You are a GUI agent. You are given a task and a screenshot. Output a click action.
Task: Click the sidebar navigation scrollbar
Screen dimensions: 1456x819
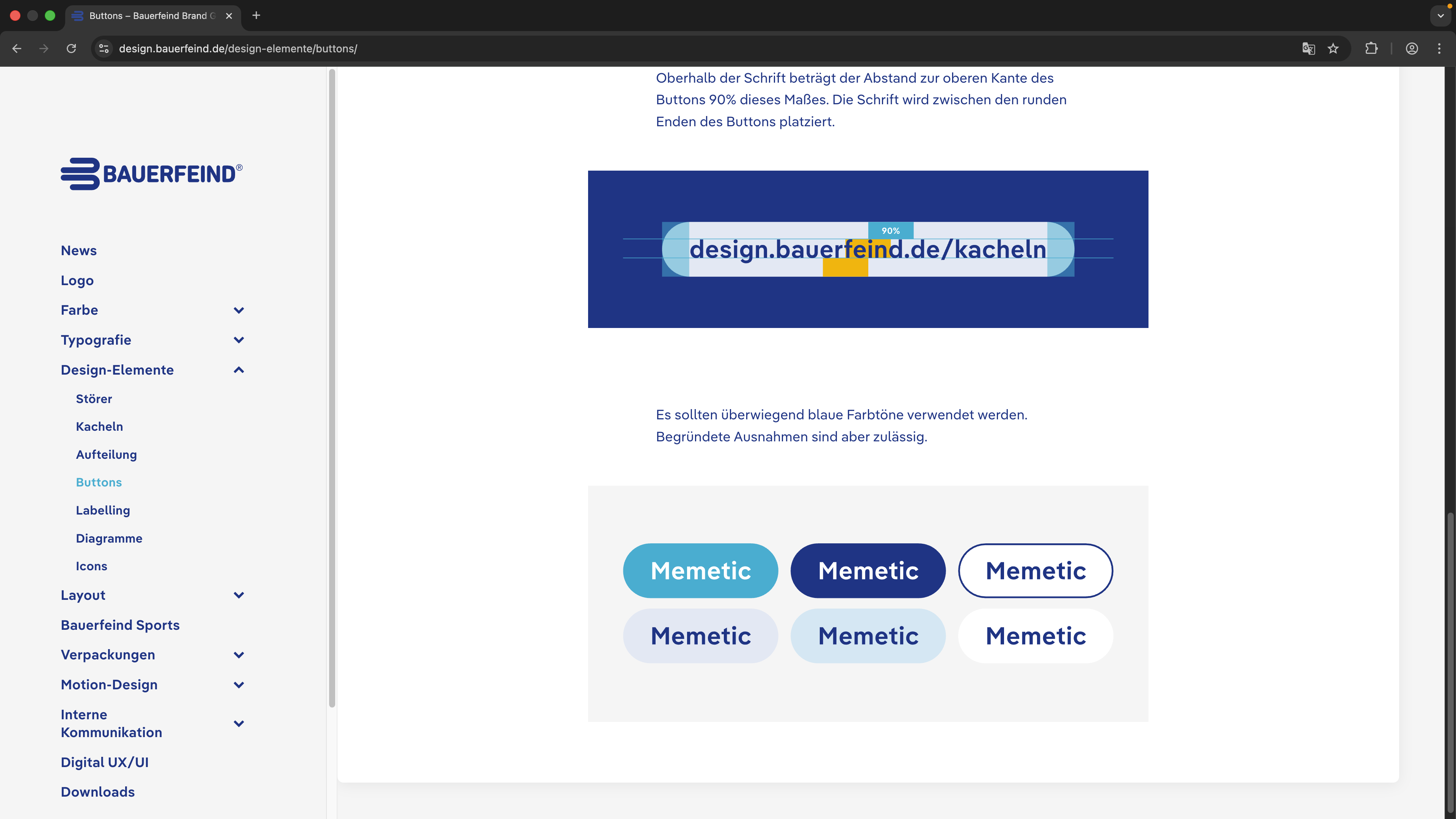tap(332, 388)
